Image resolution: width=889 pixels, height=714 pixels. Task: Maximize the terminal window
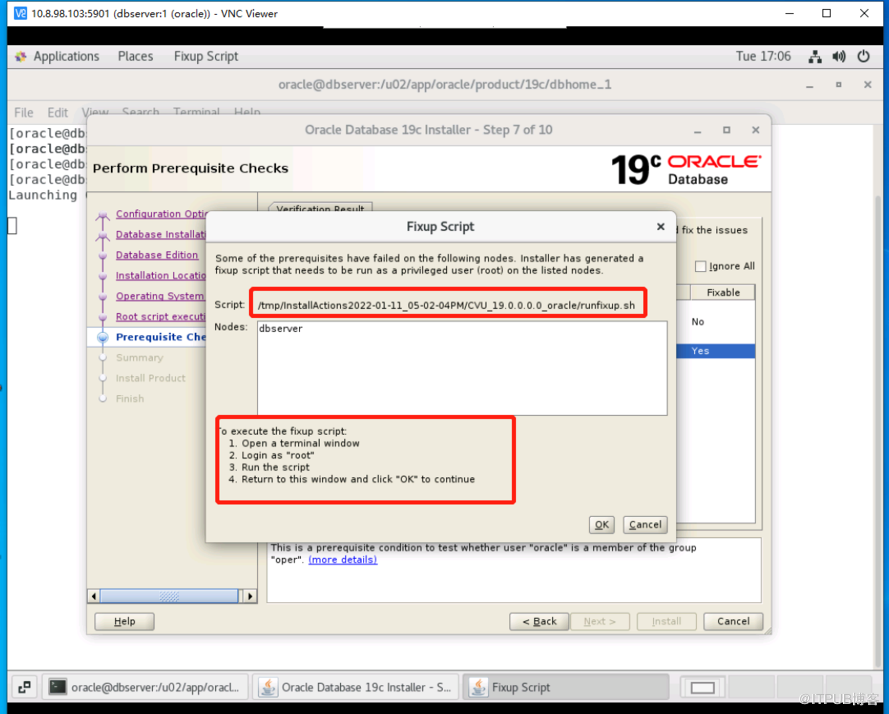coord(839,85)
